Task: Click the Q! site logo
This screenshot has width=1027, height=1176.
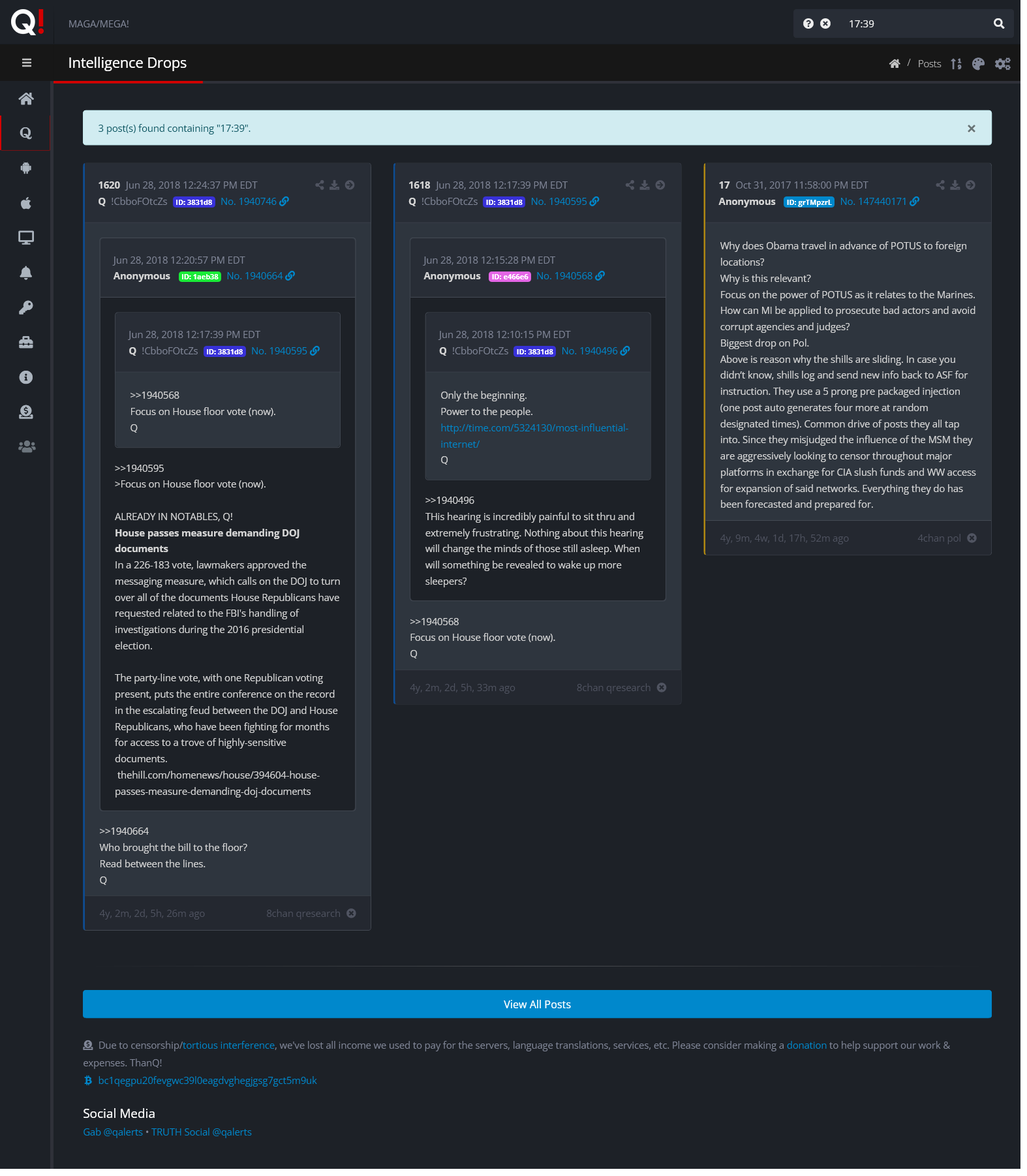Action: (27, 22)
